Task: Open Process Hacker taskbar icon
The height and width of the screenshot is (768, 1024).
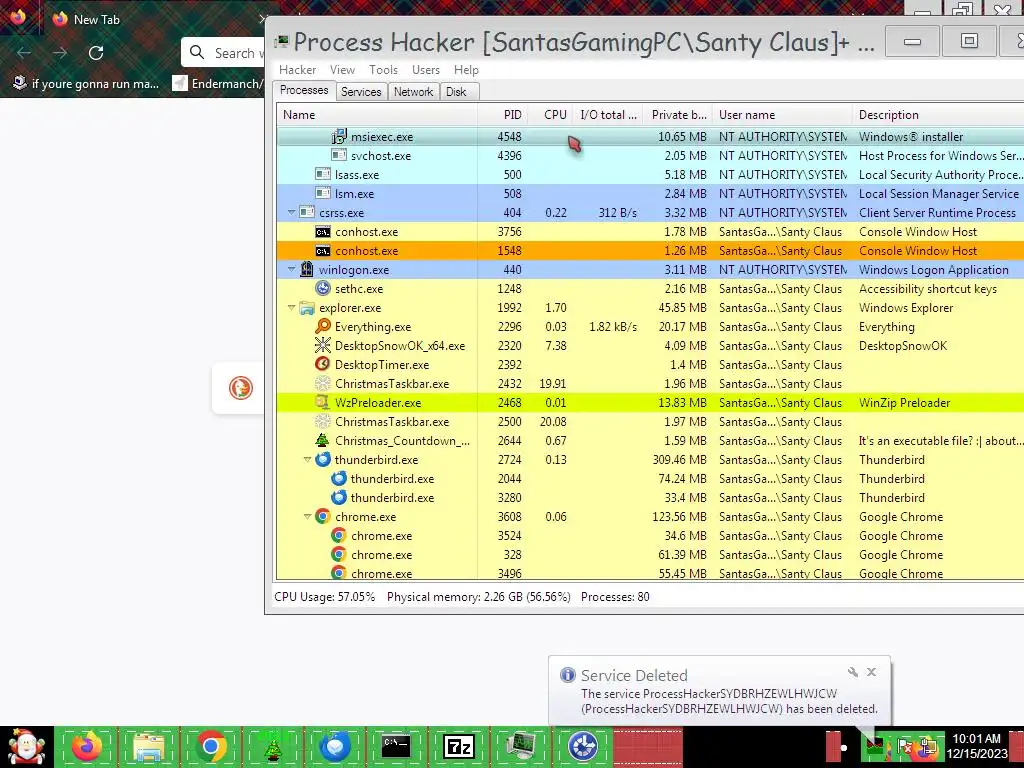Action: 520,746
